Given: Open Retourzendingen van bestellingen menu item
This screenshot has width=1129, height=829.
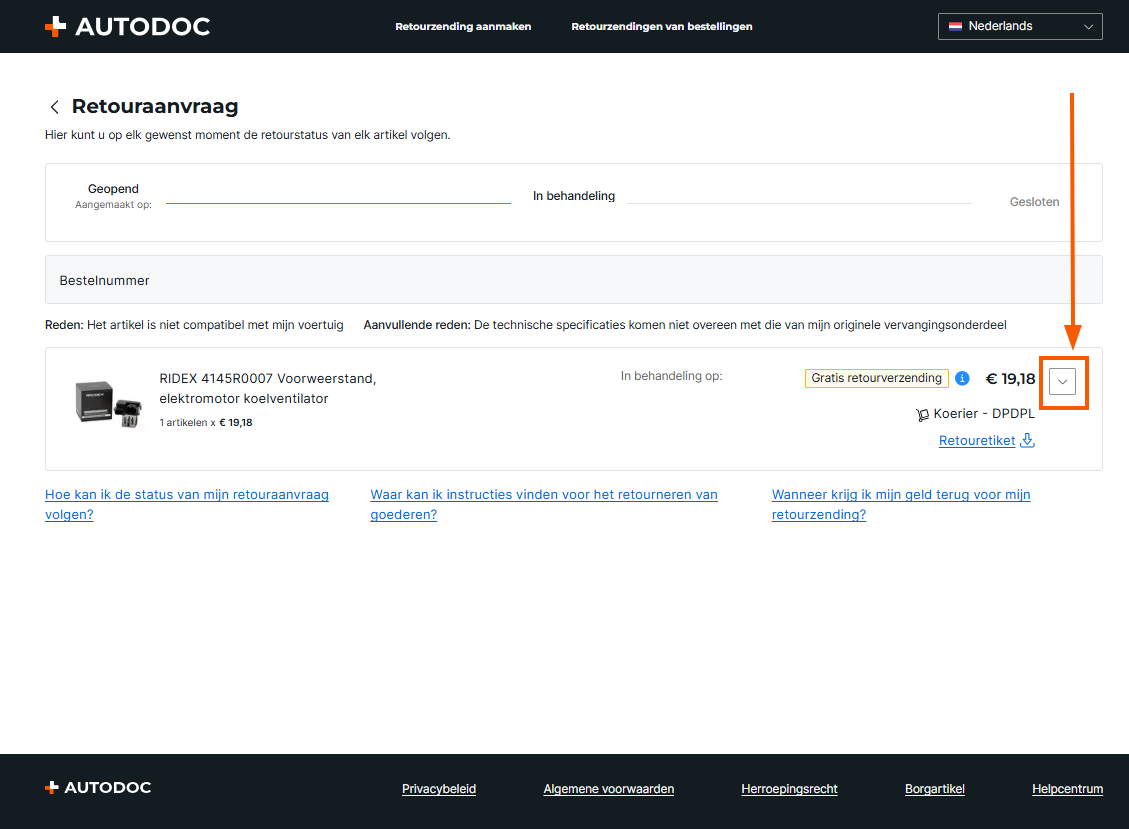Looking at the screenshot, I should (x=661, y=27).
